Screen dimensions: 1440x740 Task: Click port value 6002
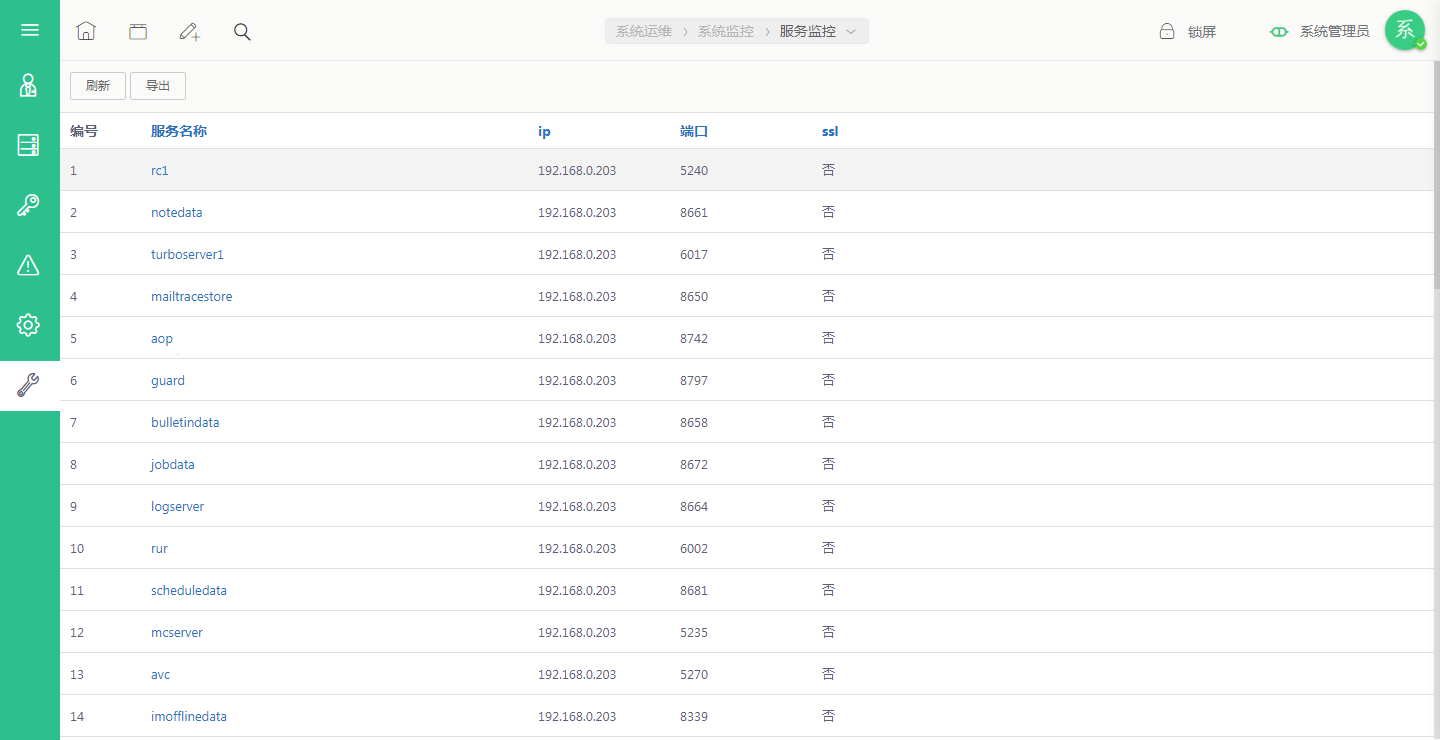point(694,549)
